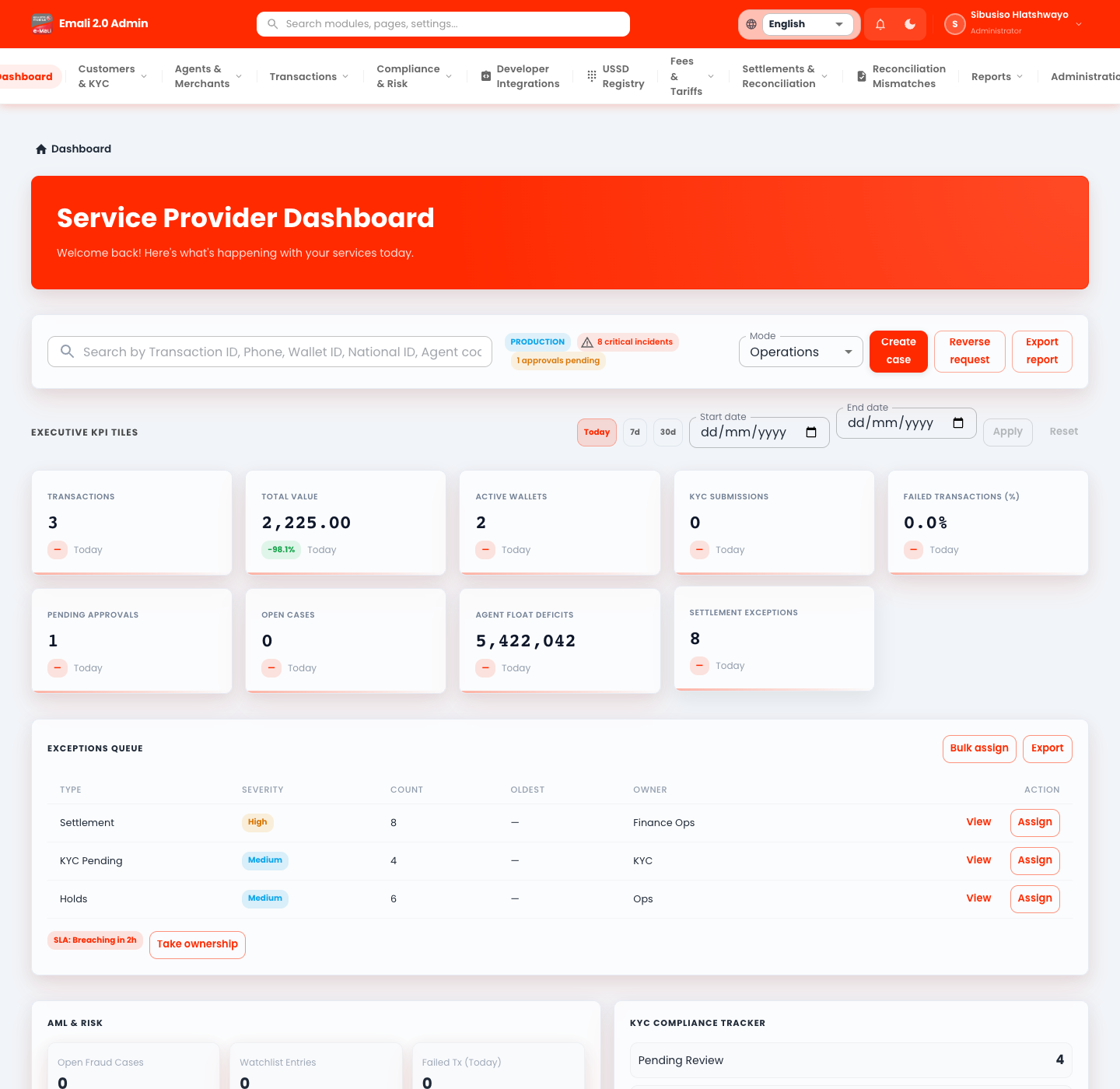Screen dimensions: 1120x1089
Task: Click the Emali 2.0 Admin logo icon
Action: 42,24
